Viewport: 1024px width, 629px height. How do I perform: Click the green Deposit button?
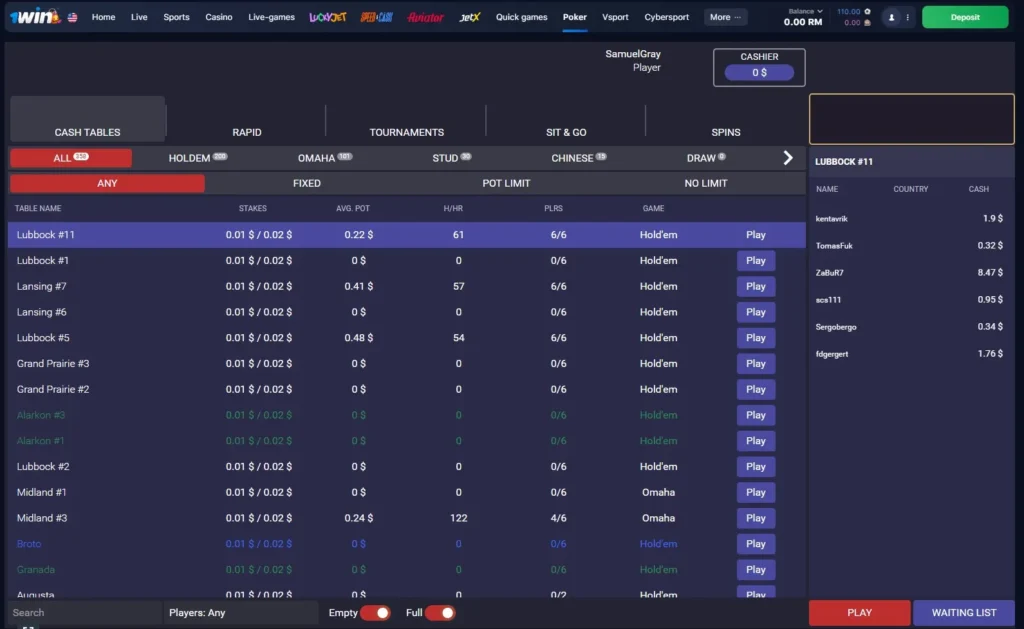(965, 17)
